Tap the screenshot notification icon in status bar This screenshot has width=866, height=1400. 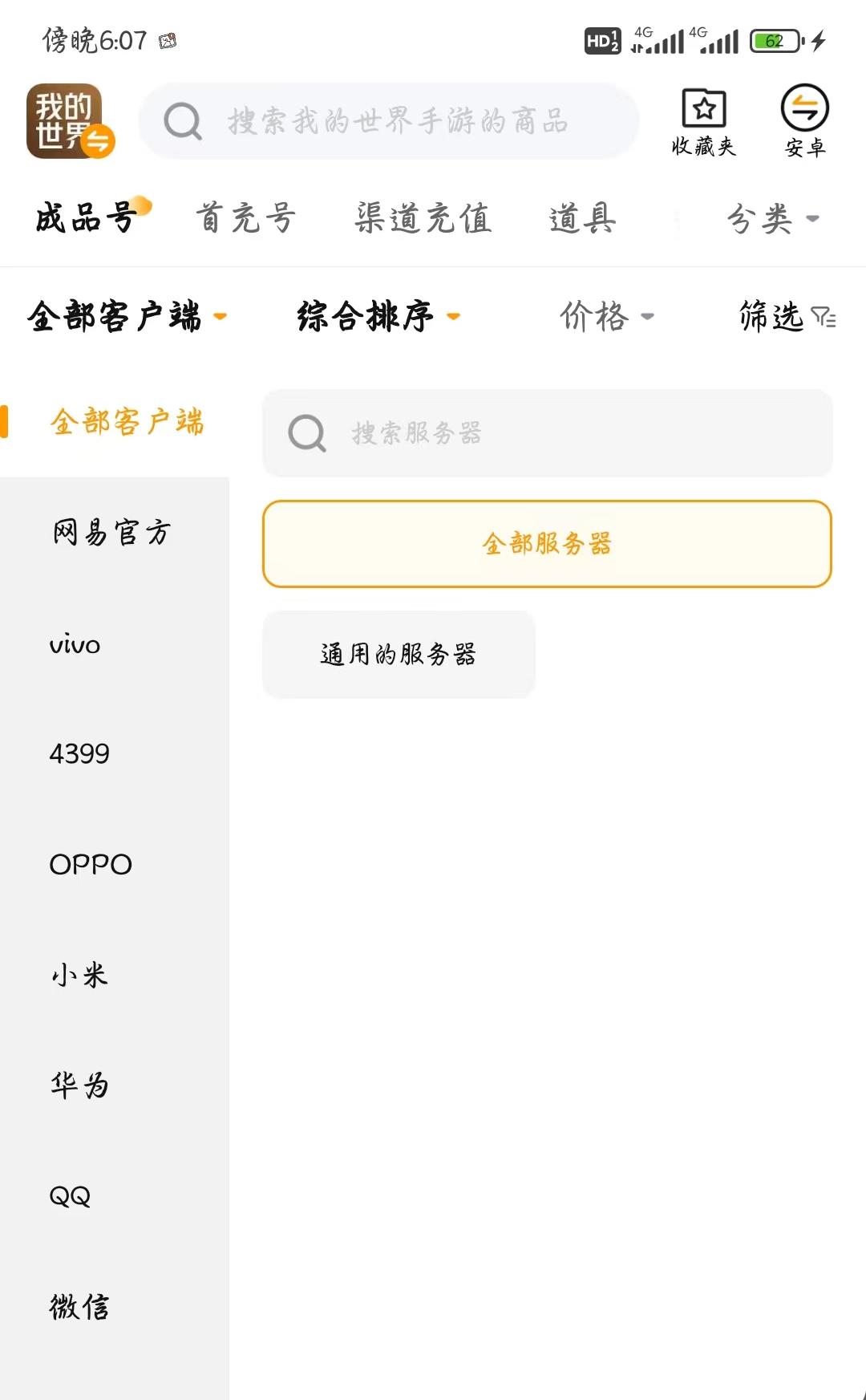168,41
